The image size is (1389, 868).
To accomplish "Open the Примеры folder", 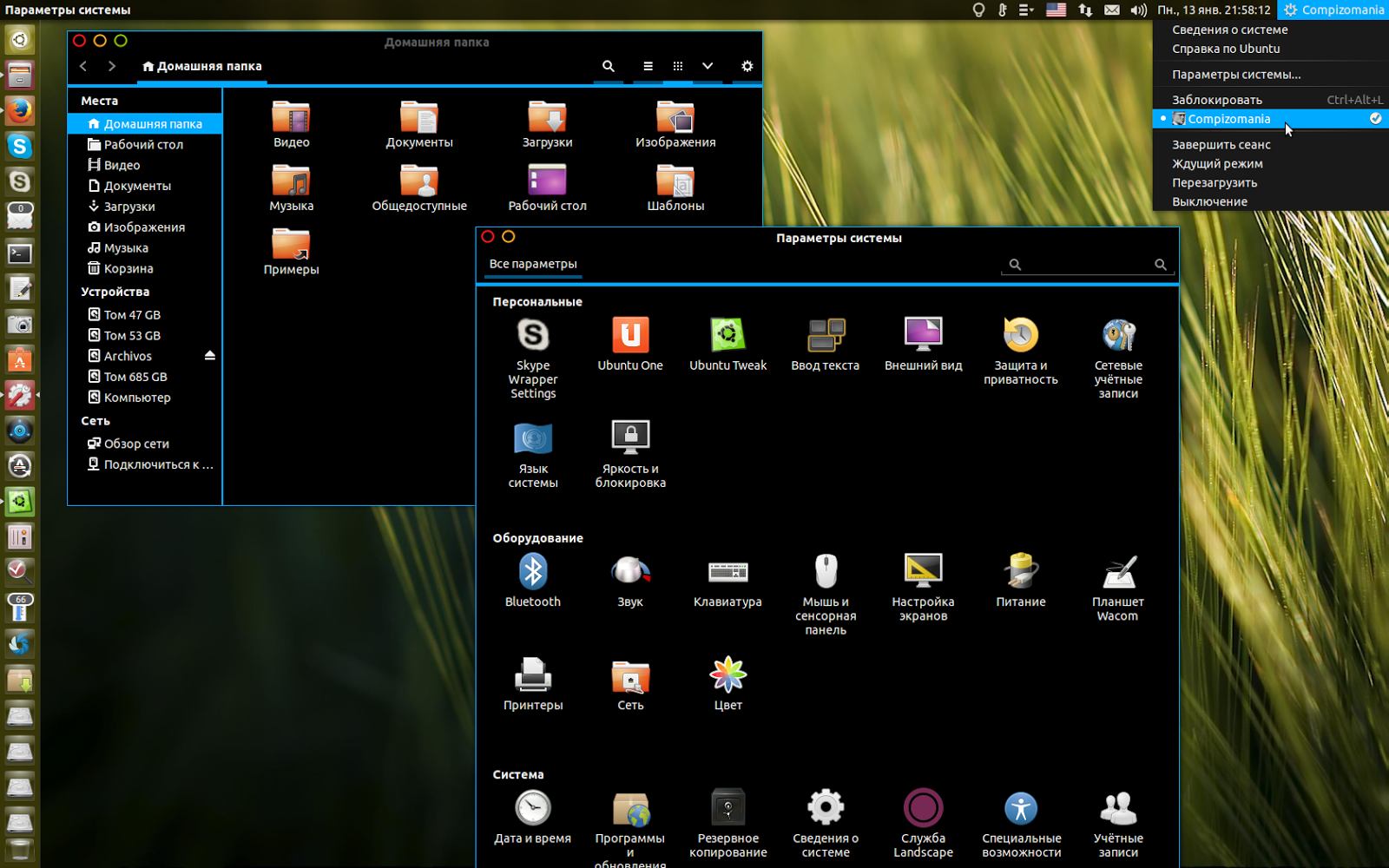I will 291,252.
